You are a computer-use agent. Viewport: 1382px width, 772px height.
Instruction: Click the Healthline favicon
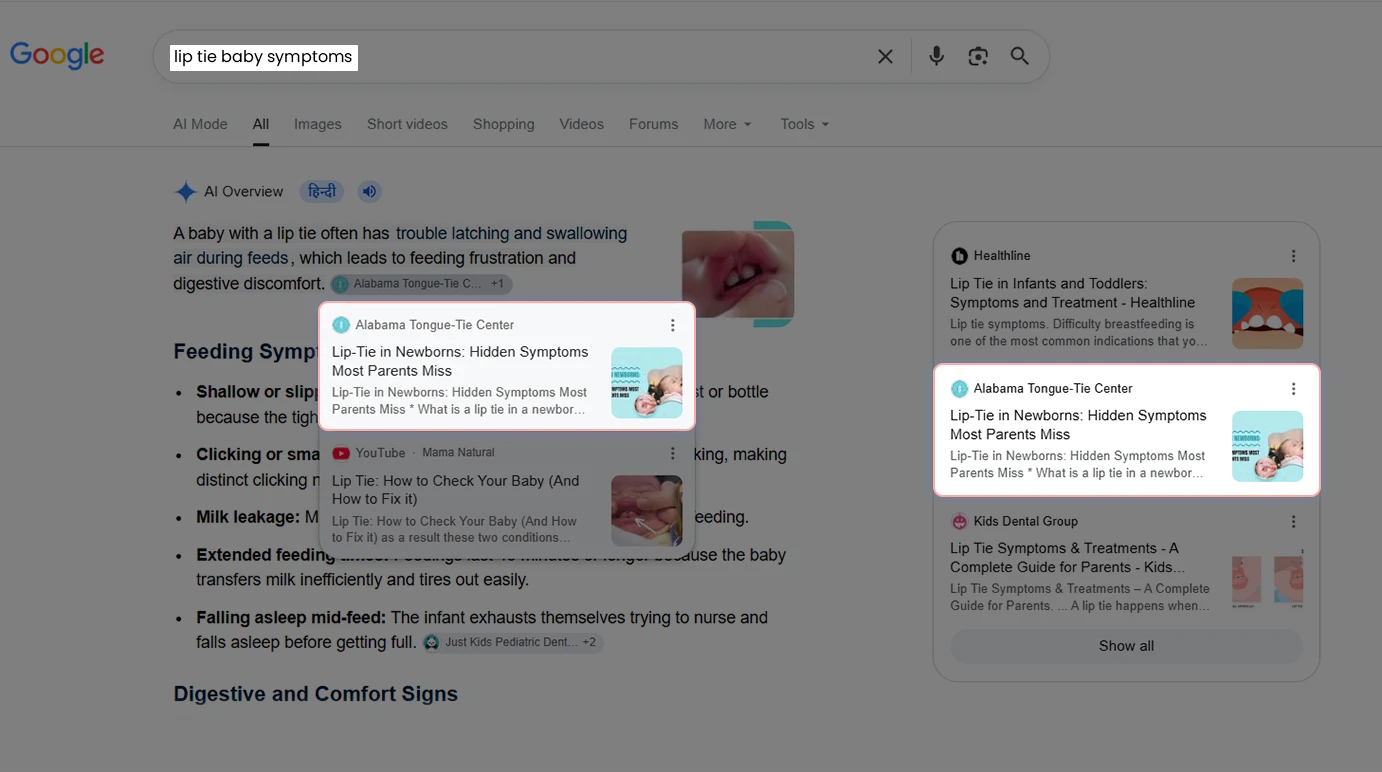click(959, 256)
